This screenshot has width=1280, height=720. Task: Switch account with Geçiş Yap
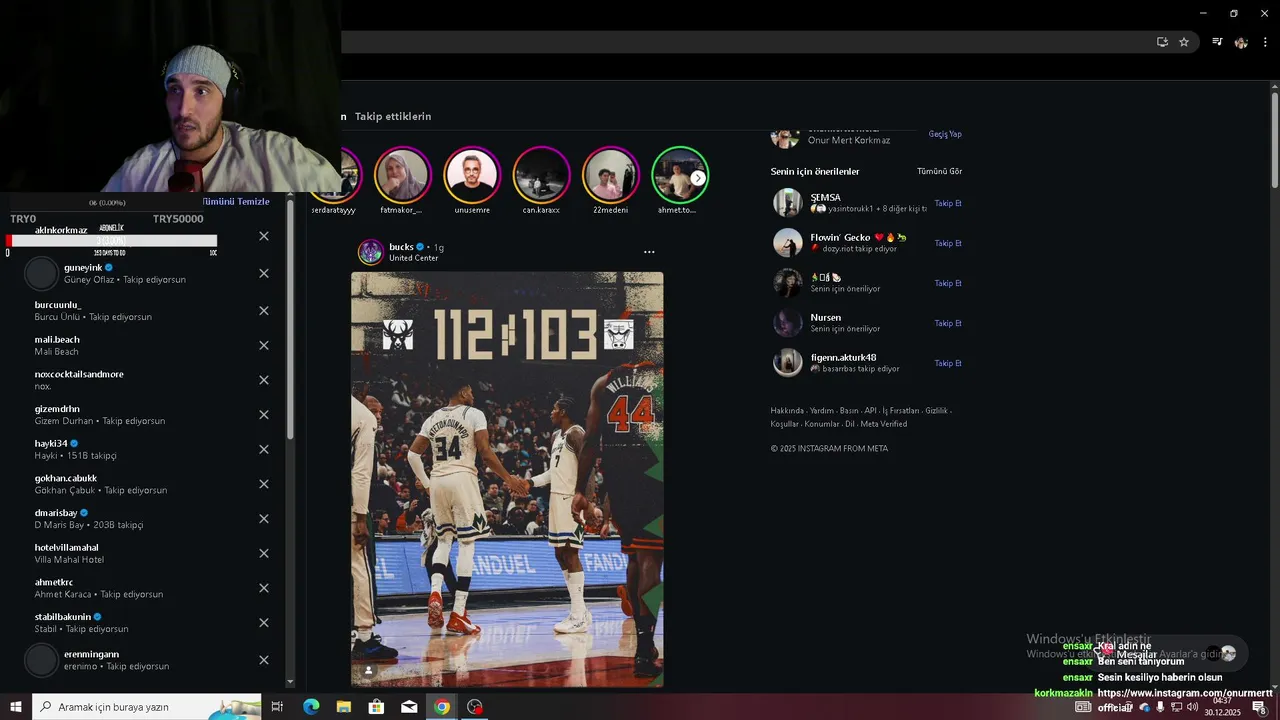tap(945, 134)
